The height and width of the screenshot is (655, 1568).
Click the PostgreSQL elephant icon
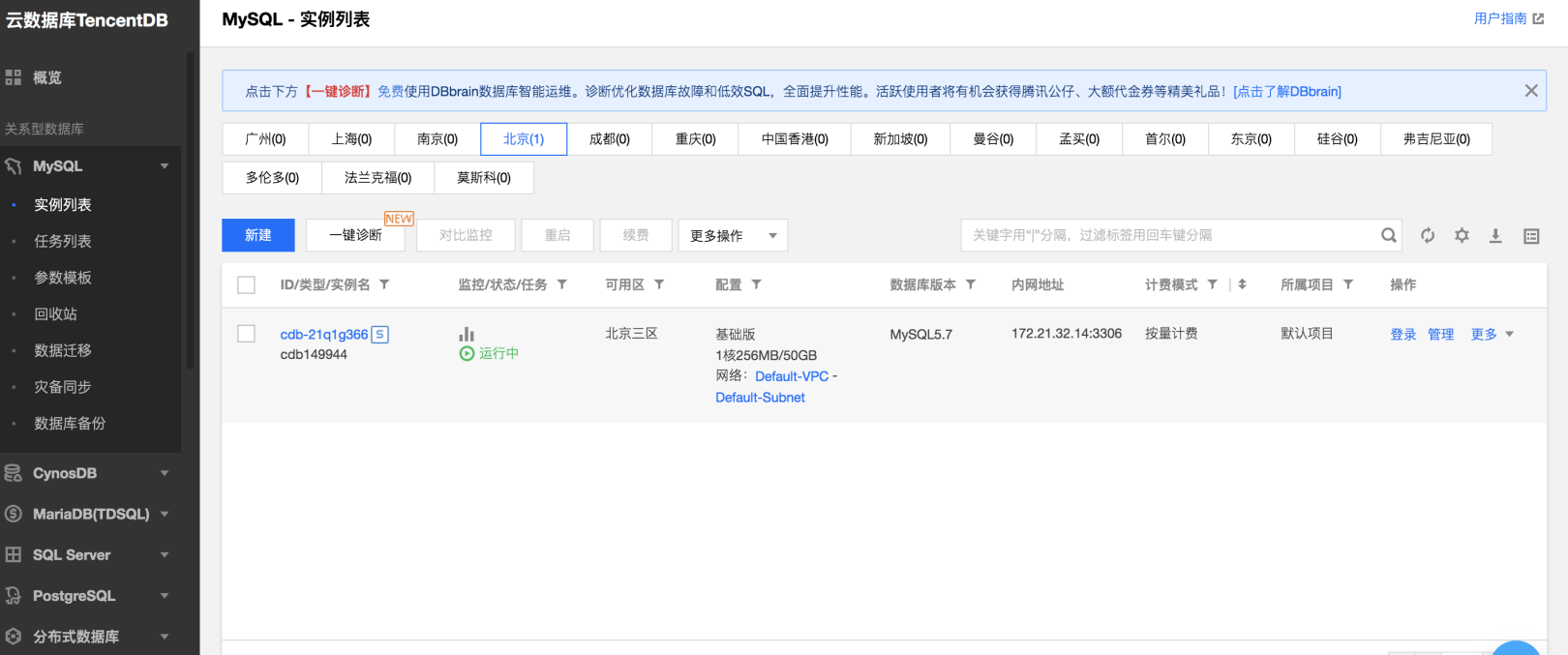(14, 596)
